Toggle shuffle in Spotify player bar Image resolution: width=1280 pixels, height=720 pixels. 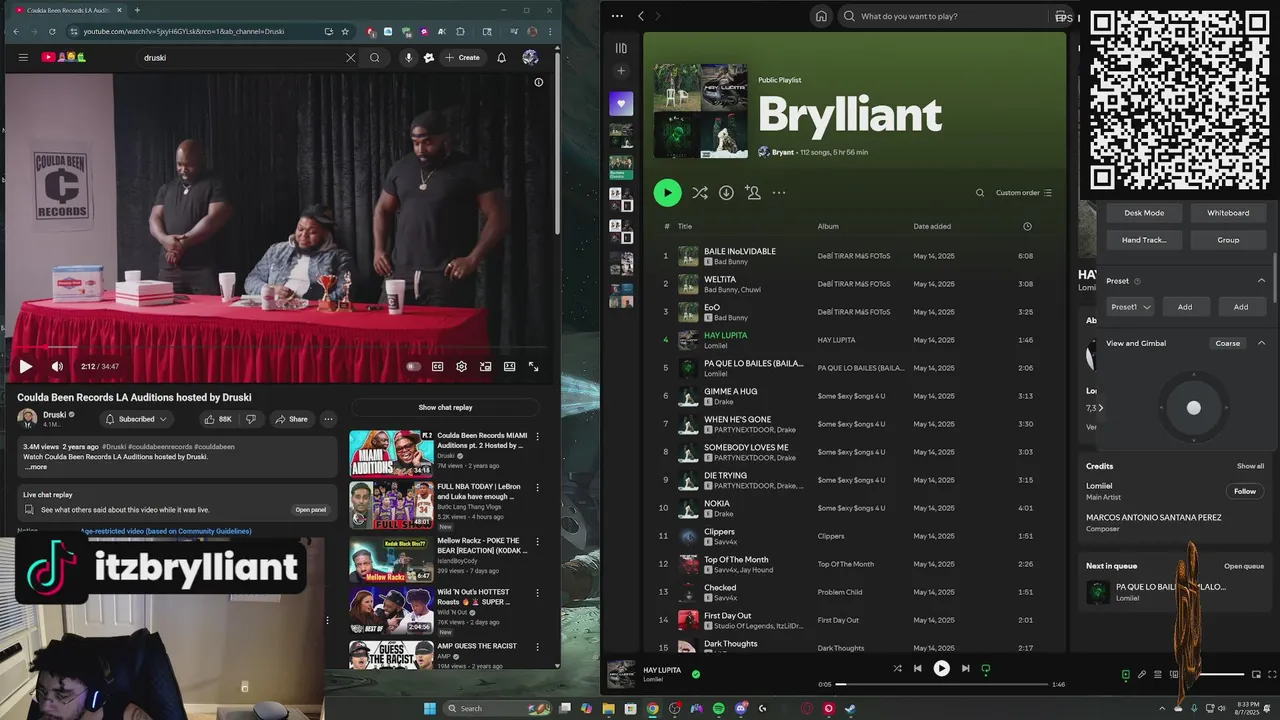897,668
